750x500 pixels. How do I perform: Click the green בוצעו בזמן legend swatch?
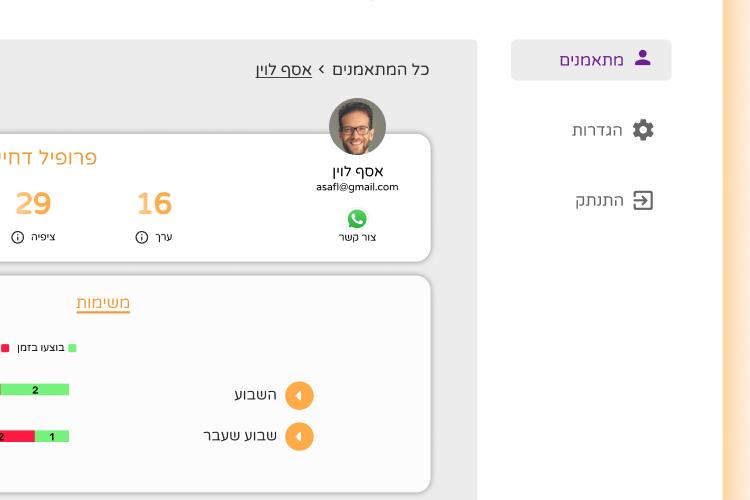(72, 348)
